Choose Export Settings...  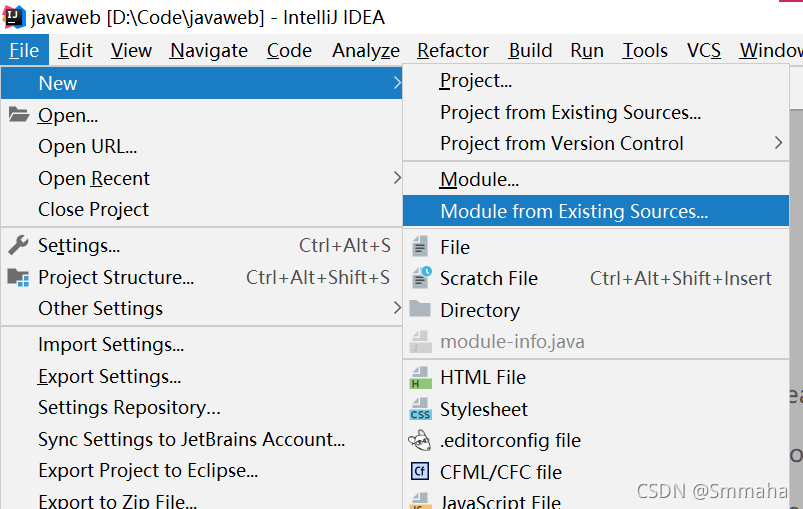201,376
